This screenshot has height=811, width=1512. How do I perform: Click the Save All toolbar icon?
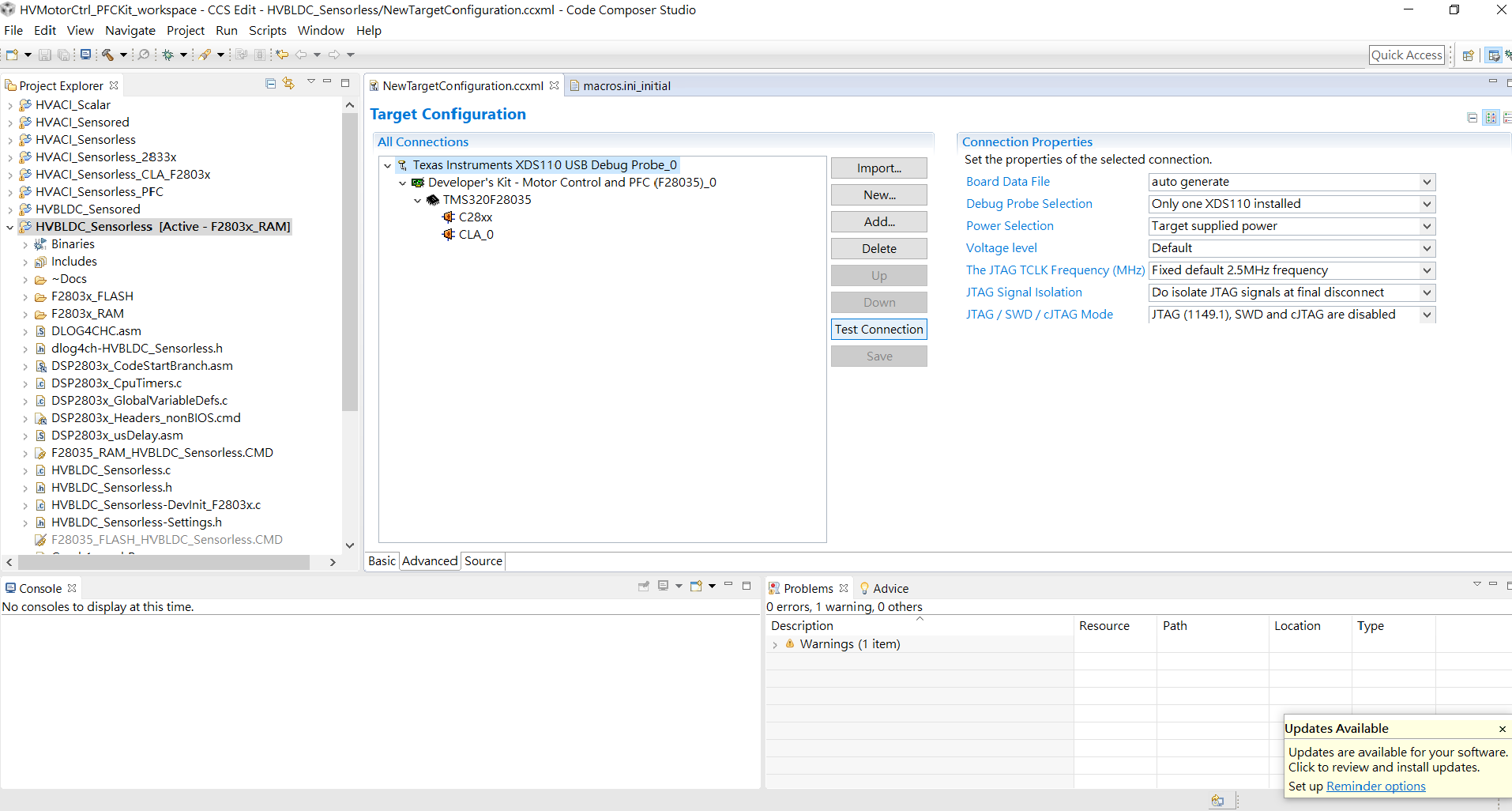[63, 55]
